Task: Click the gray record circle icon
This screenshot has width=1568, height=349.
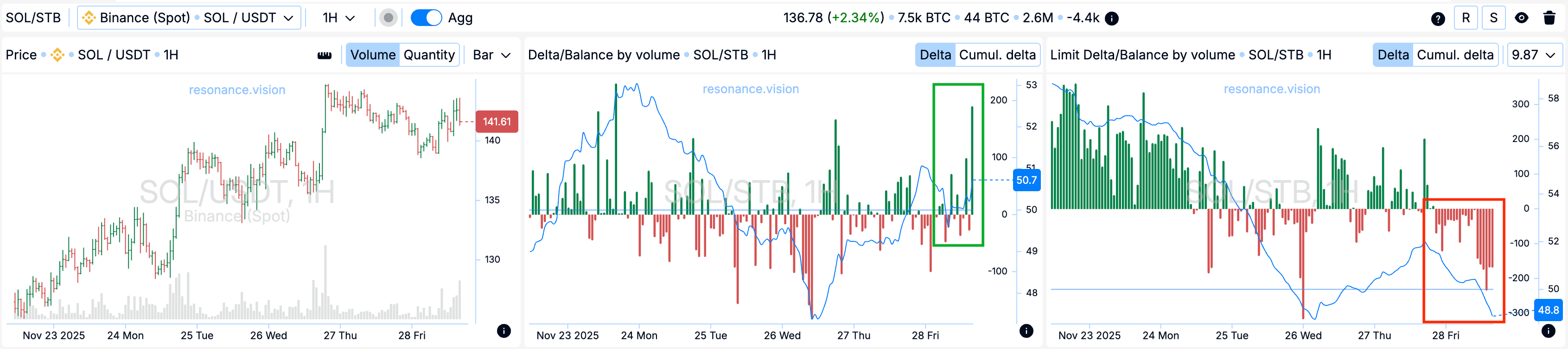Action: tap(388, 18)
